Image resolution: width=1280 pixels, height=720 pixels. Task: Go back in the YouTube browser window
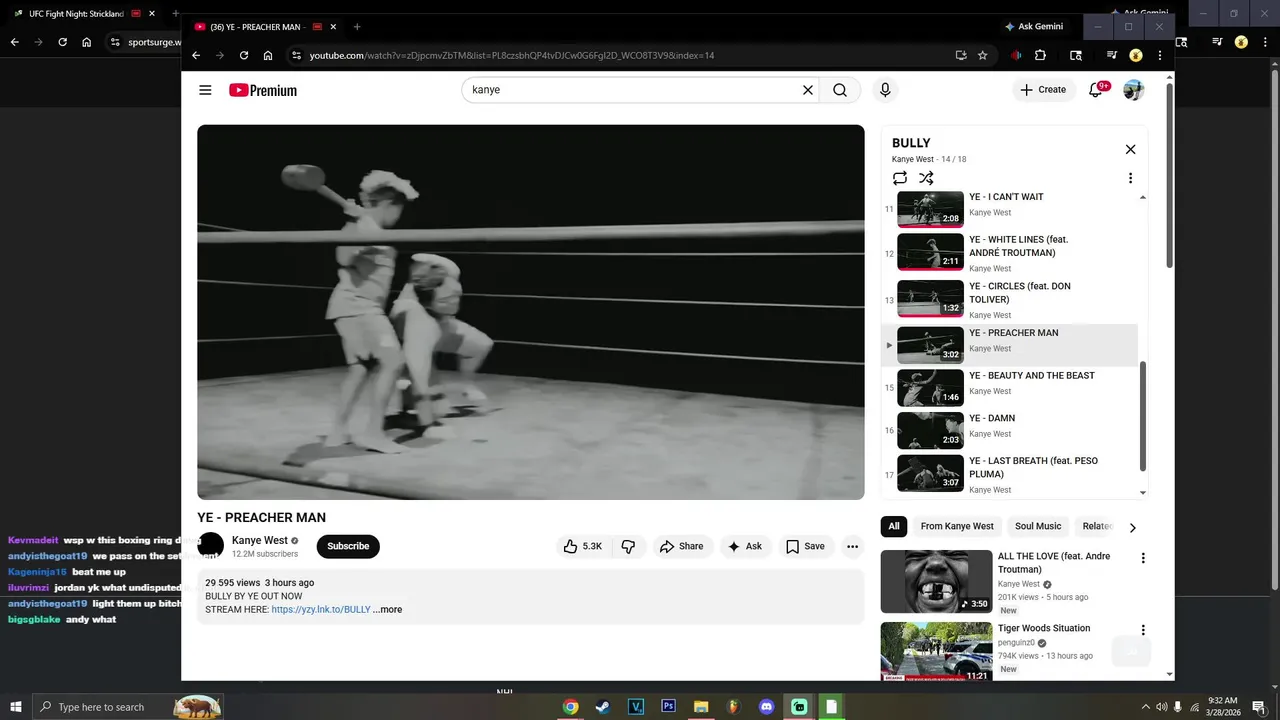pos(196,55)
